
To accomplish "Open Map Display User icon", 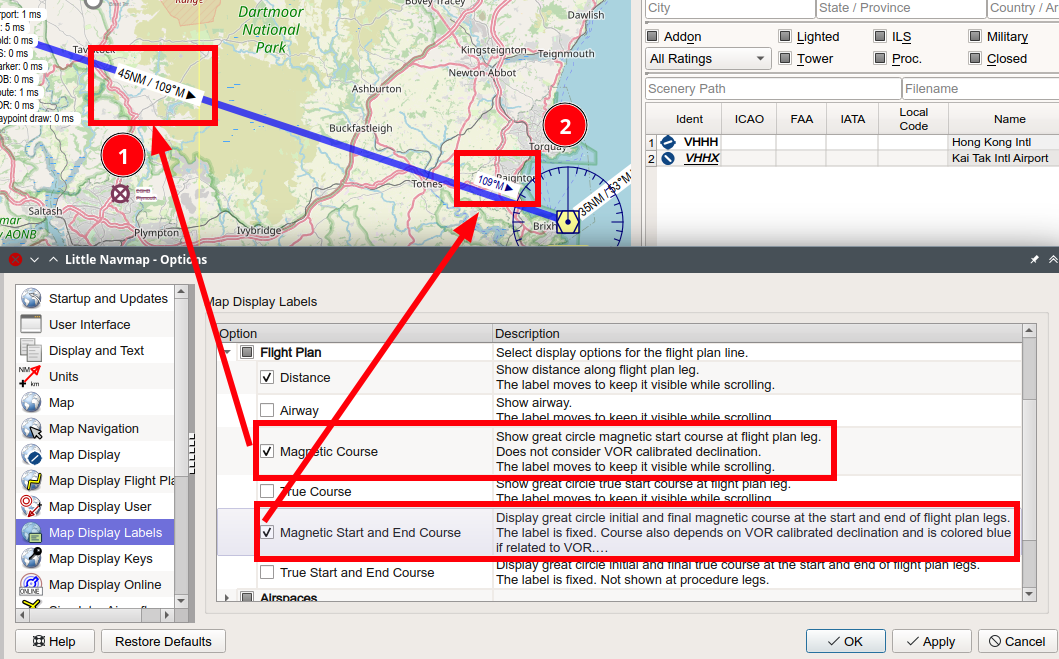I will pos(31,506).
